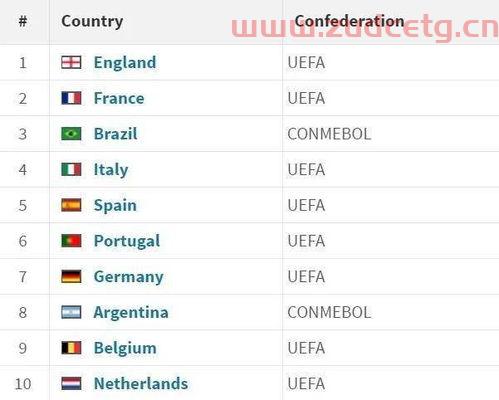Click the Spain flag icon
The height and width of the screenshot is (400, 499).
(x=71, y=205)
